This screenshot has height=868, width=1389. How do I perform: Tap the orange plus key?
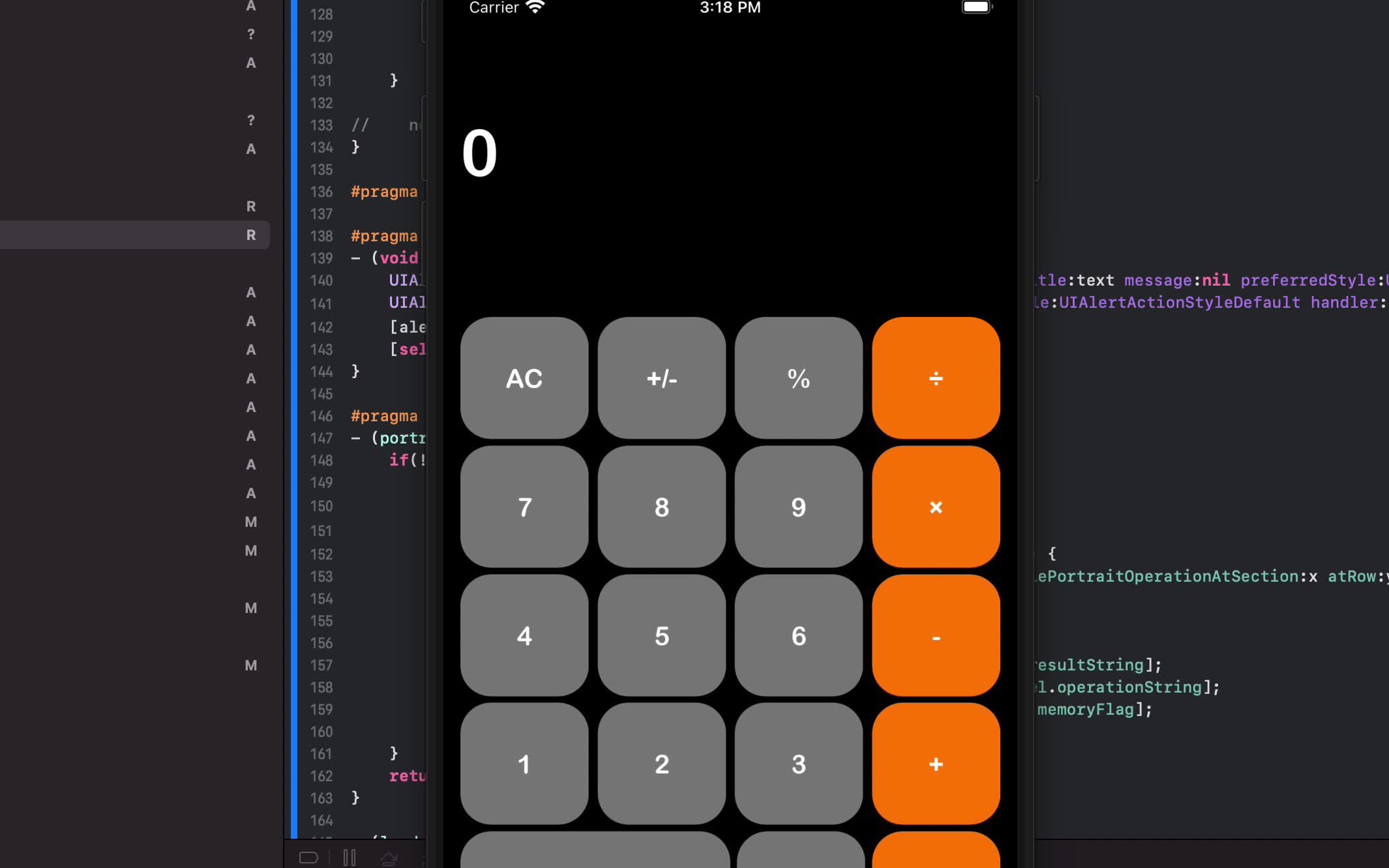935,764
